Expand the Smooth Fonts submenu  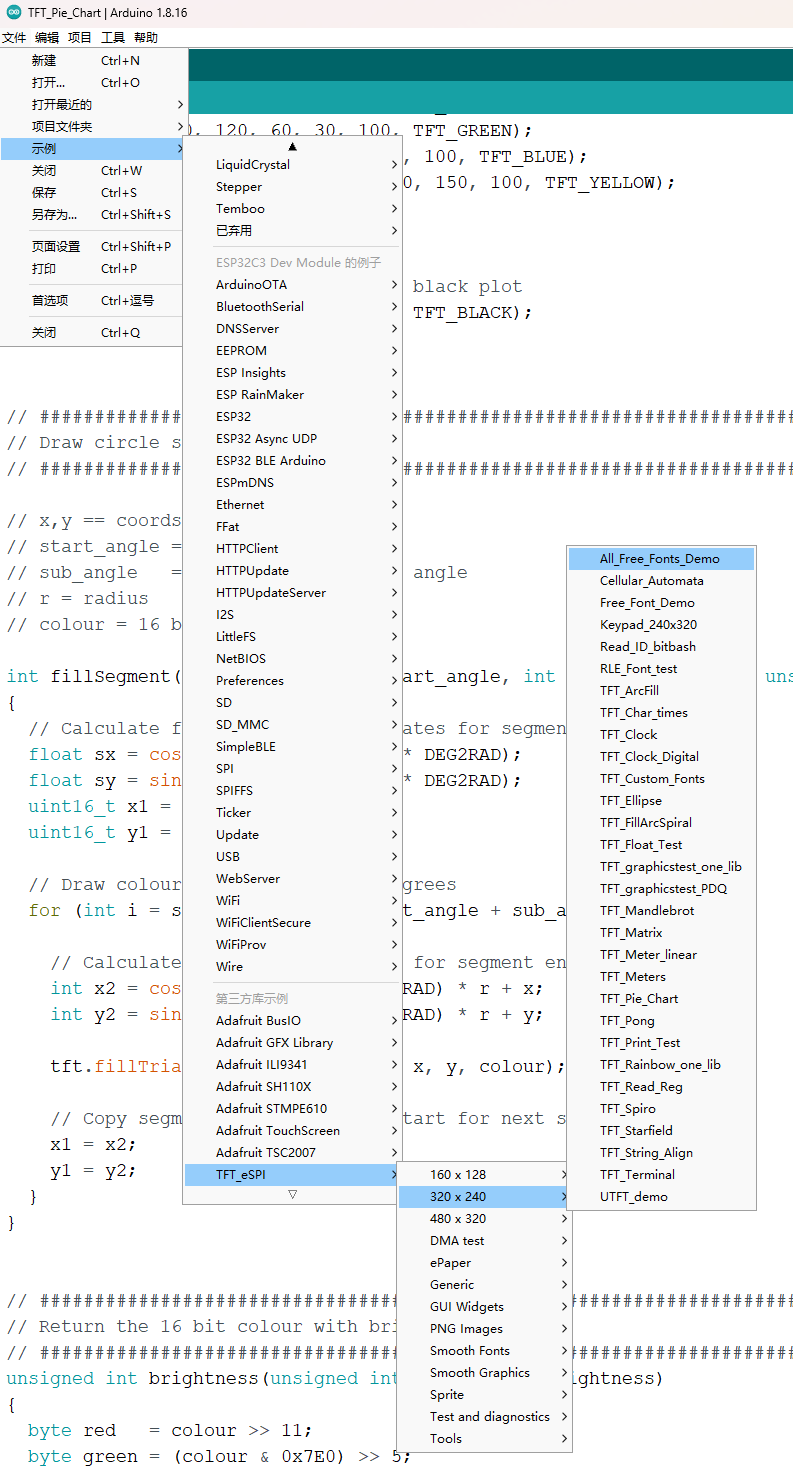pos(469,1350)
